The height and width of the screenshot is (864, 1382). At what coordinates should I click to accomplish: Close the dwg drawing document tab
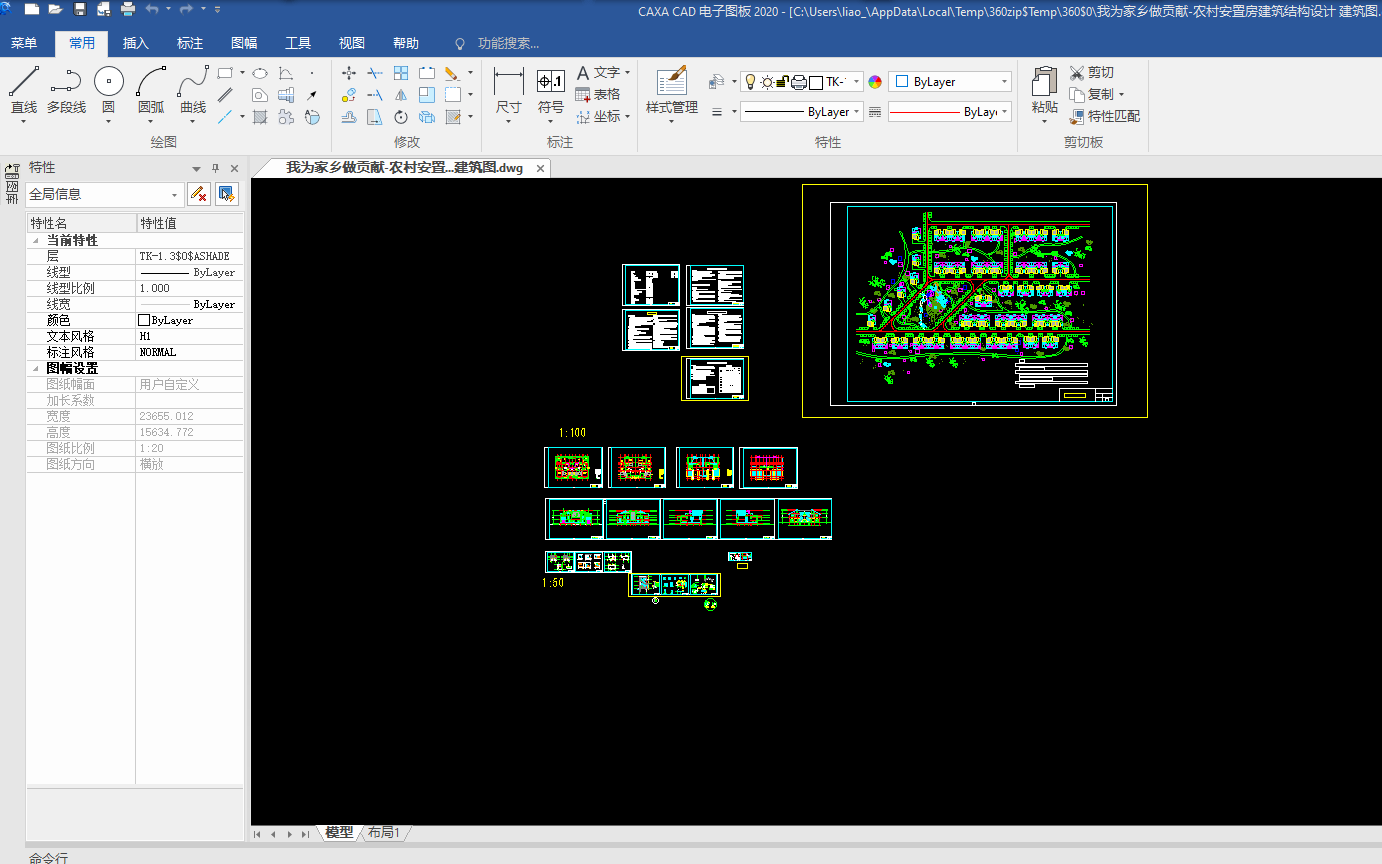(x=541, y=168)
